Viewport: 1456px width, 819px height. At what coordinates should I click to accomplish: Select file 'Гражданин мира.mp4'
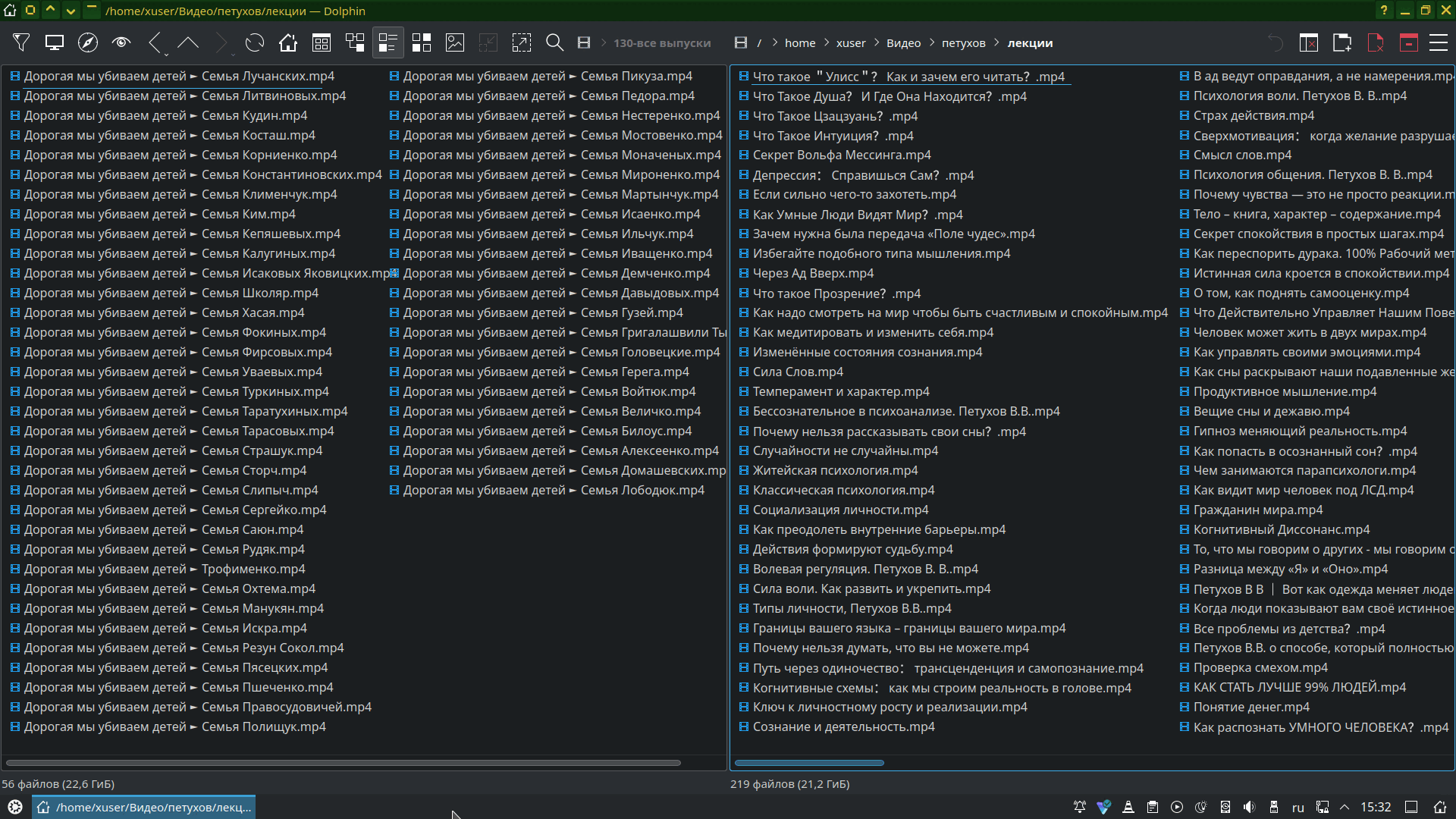[x=1251, y=510]
